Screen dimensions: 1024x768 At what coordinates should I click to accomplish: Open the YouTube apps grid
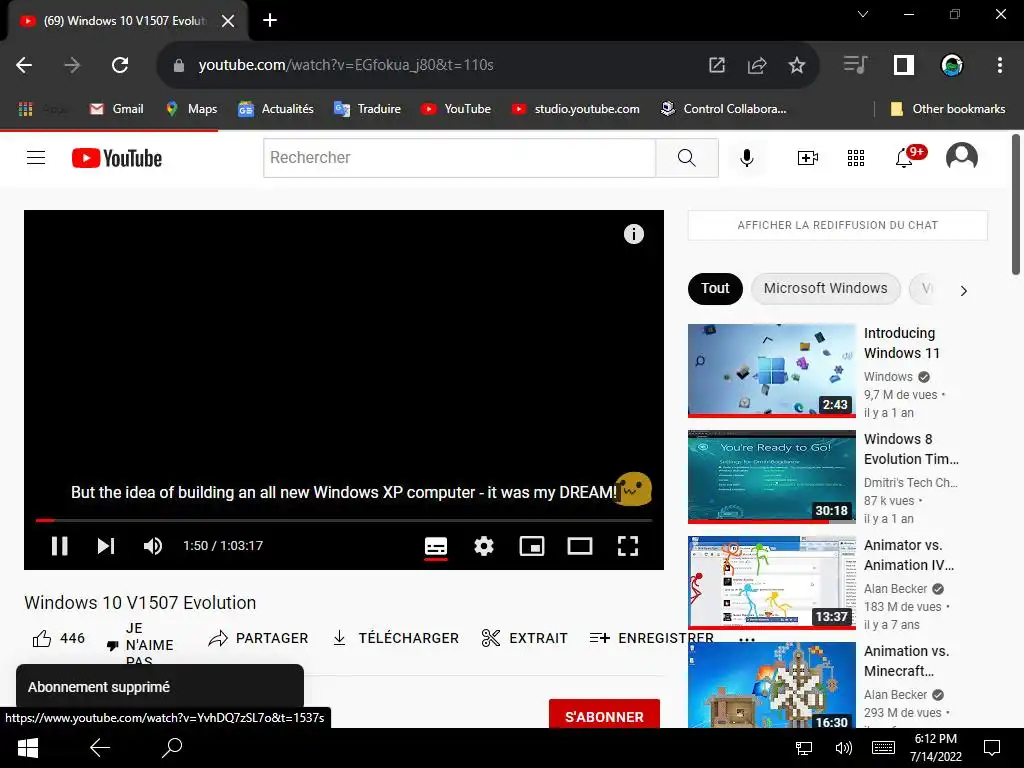(856, 157)
